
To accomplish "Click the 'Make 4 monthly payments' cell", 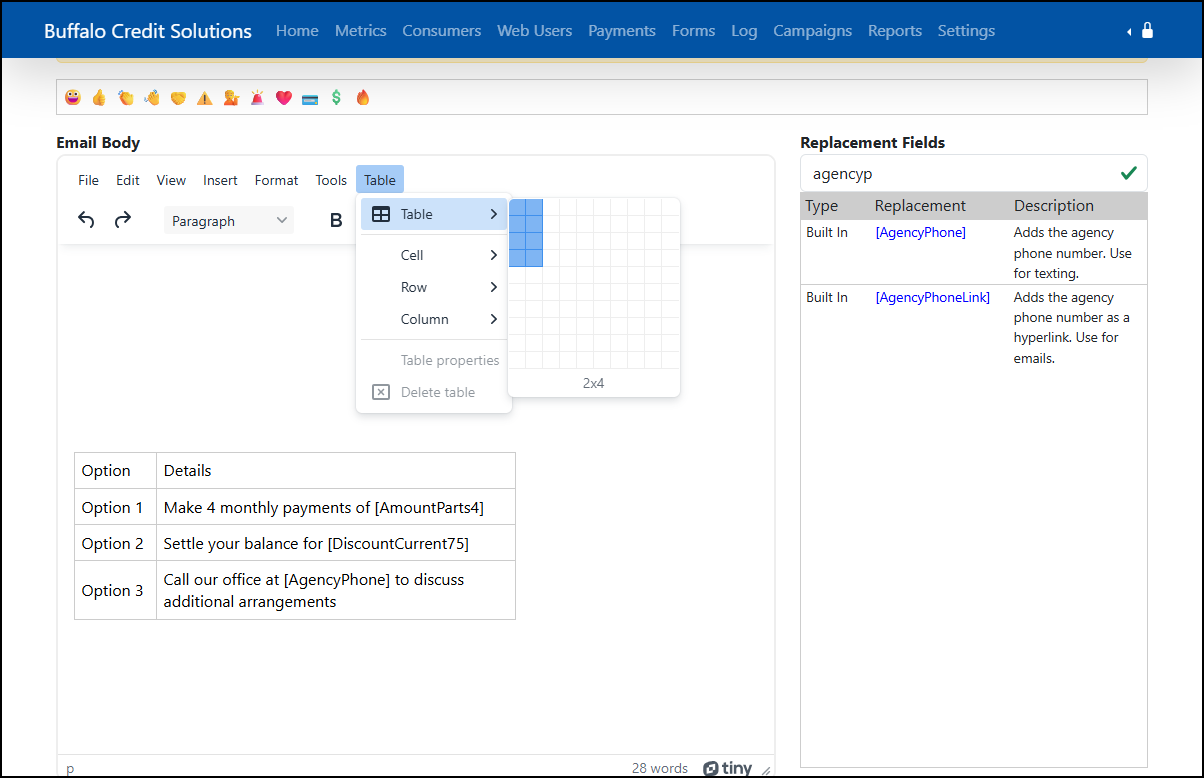I will coord(336,507).
